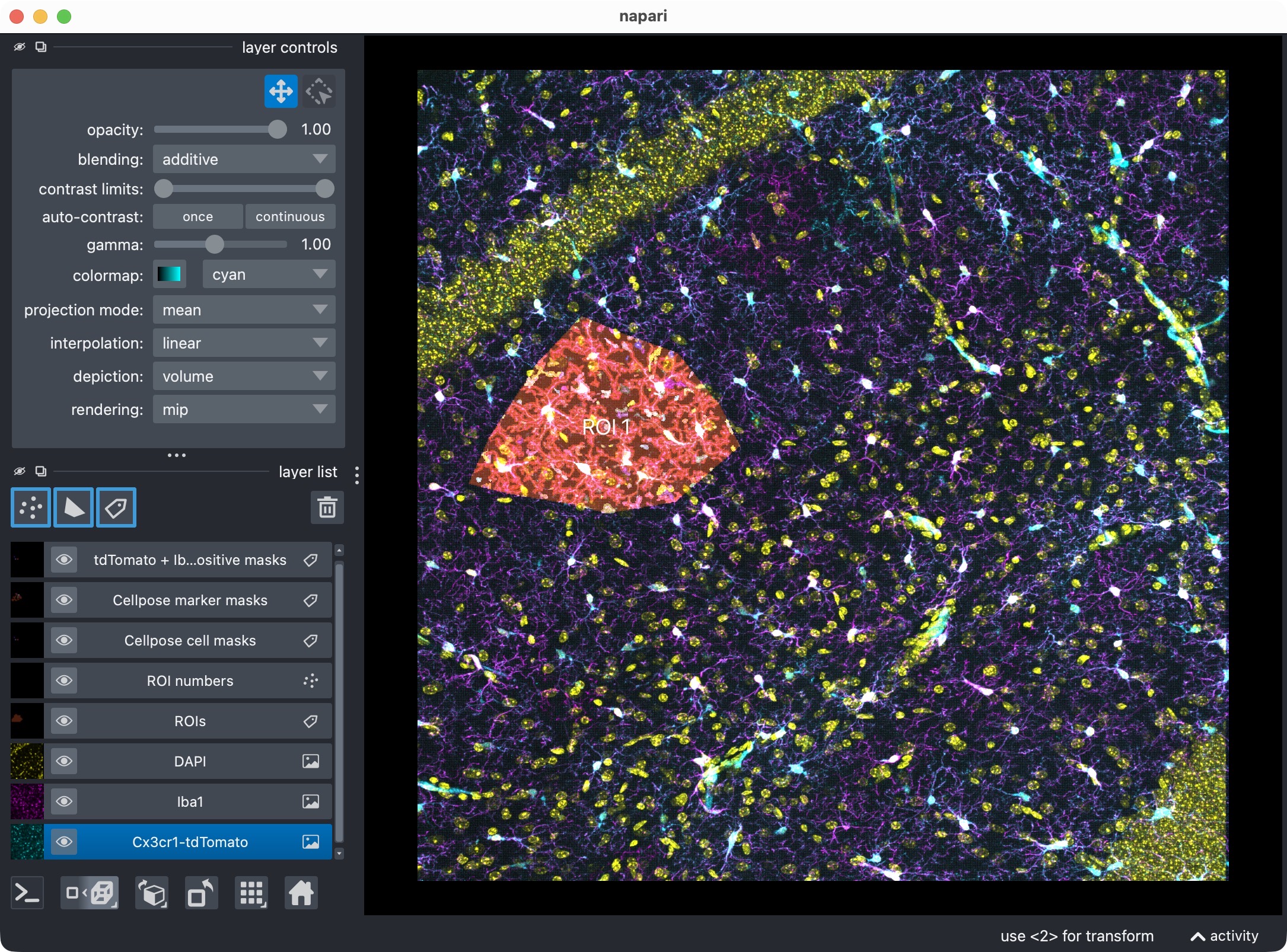The width and height of the screenshot is (1287, 952).
Task: Reset view with home button
Action: click(x=301, y=893)
